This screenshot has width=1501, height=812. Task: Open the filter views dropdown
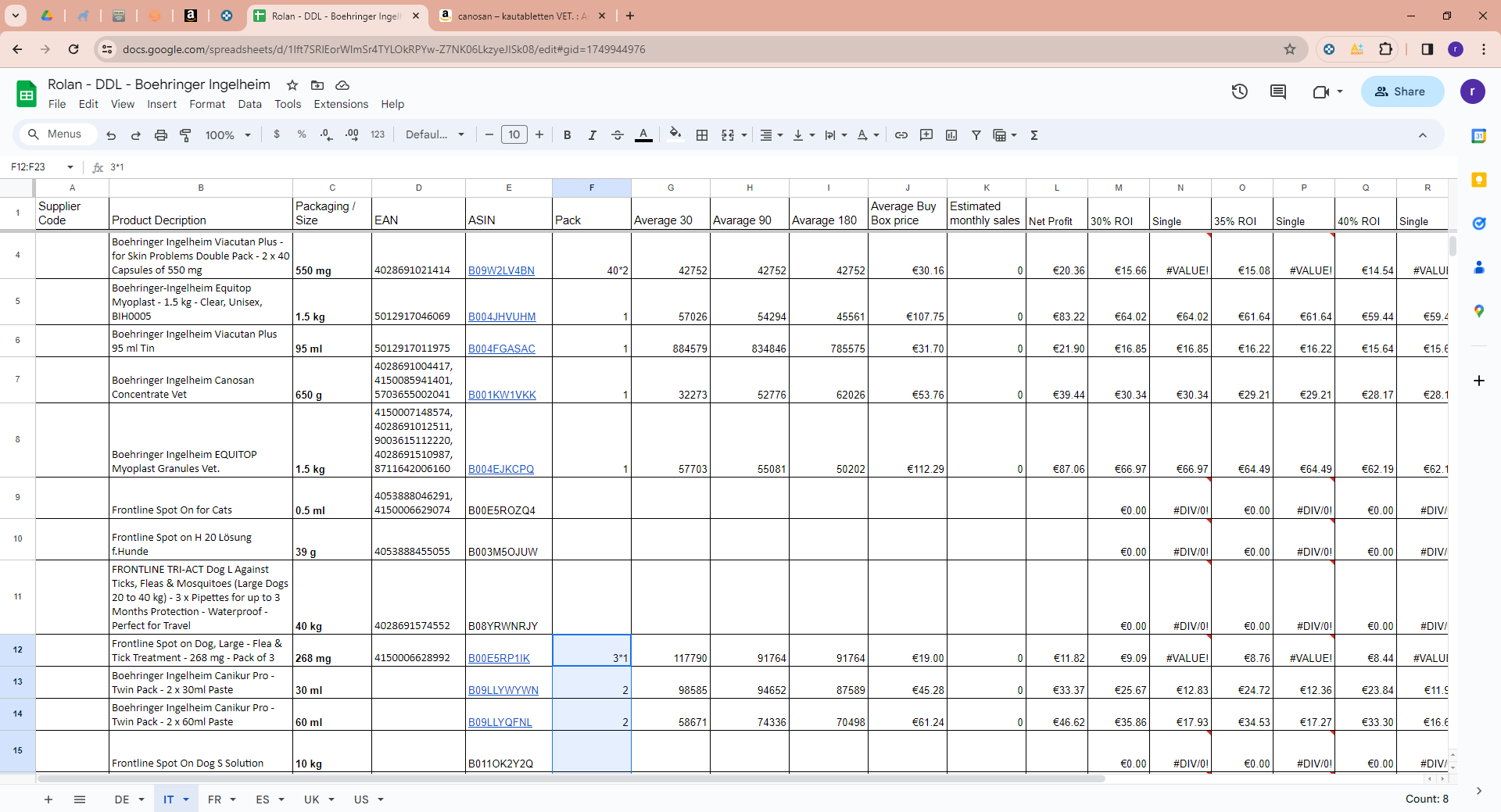(x=1005, y=135)
